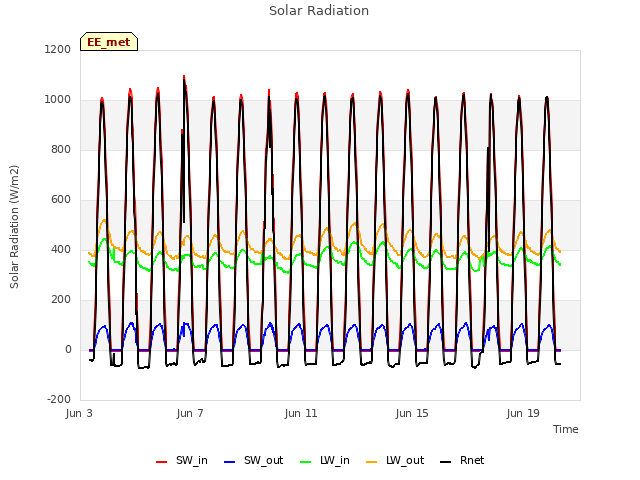Toggle SW_out series in legend
The height and width of the screenshot is (480, 640).
(253, 460)
